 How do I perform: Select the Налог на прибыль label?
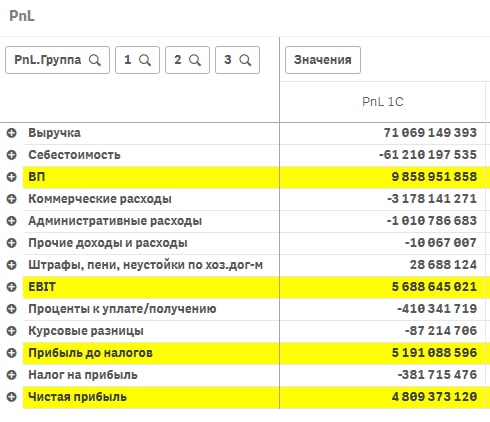tap(83, 375)
